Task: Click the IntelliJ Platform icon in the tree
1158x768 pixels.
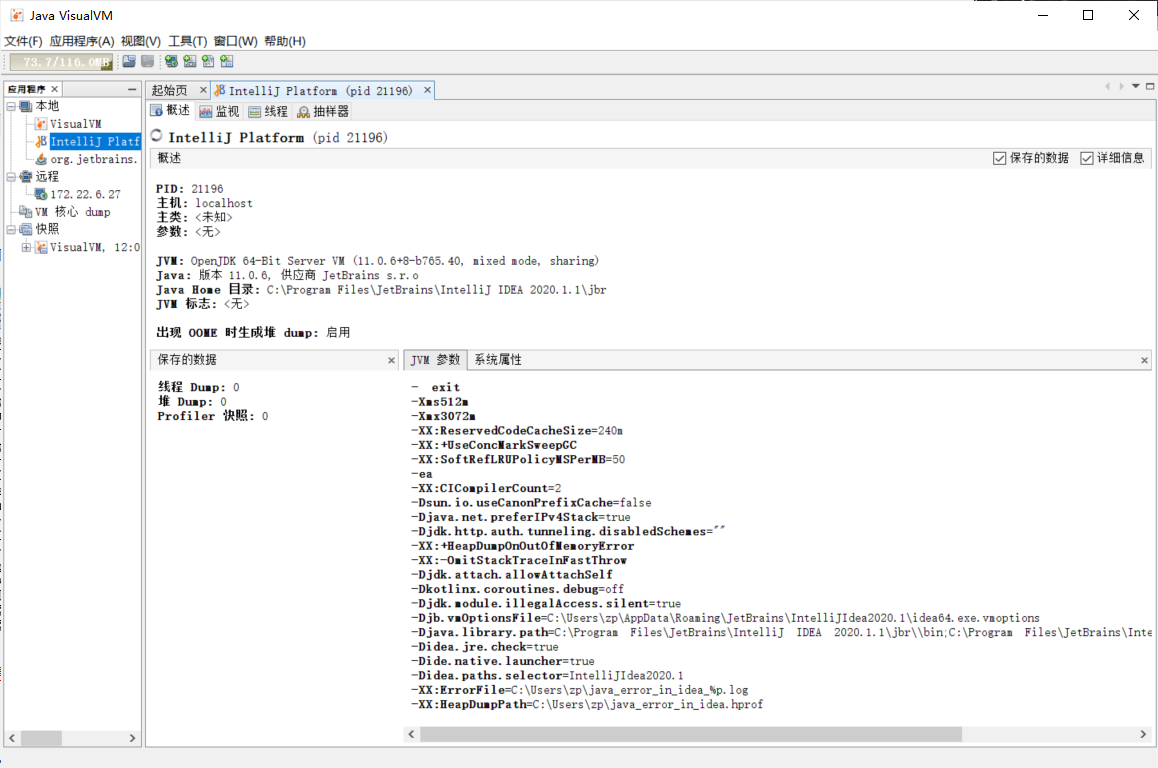Action: tap(41, 141)
